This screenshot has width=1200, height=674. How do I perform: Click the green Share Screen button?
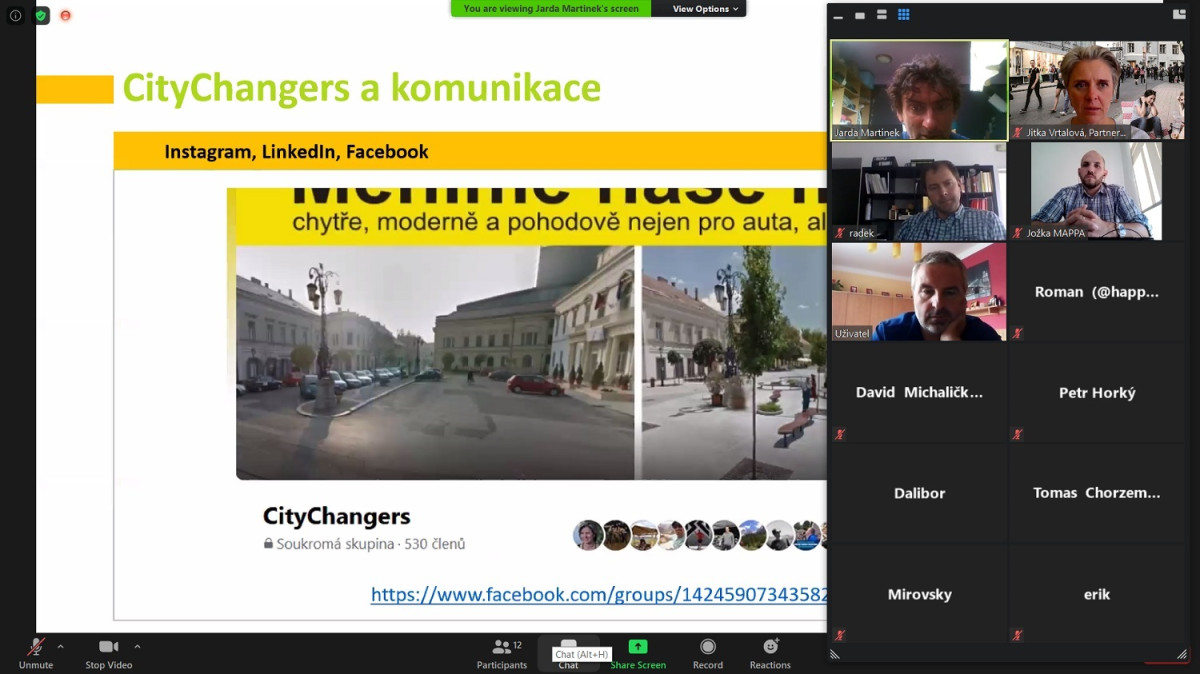click(x=638, y=653)
